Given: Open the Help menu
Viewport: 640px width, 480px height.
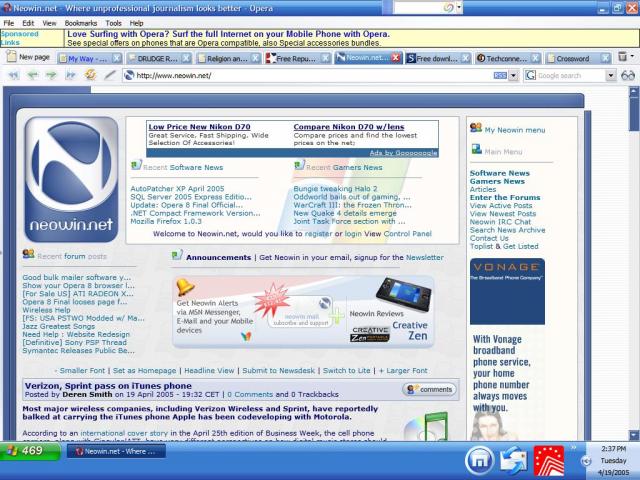Looking at the screenshot, I should pyautogui.click(x=136, y=23).
